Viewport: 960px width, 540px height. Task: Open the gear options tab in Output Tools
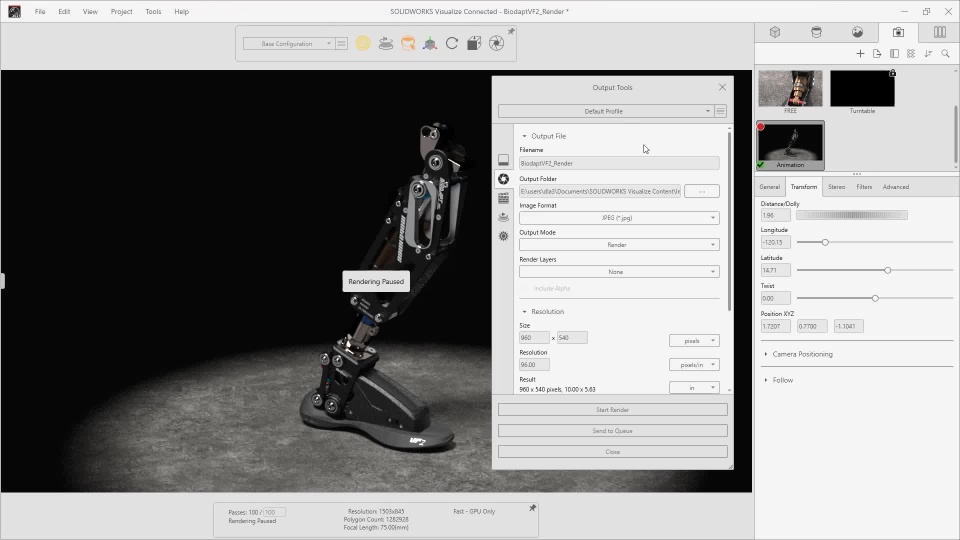(503, 236)
